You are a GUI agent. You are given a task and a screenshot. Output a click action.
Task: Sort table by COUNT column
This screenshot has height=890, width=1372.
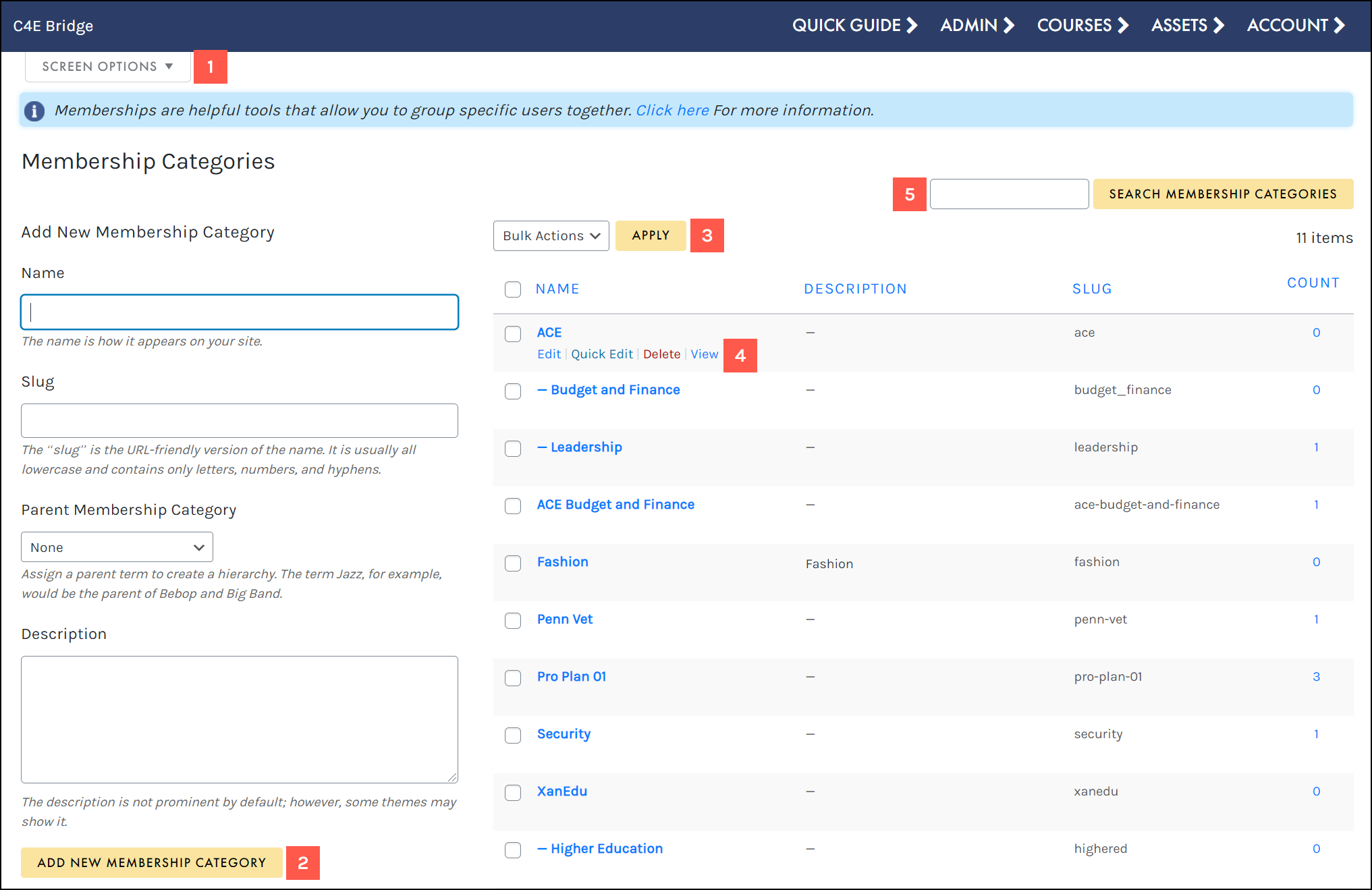coord(1313,283)
